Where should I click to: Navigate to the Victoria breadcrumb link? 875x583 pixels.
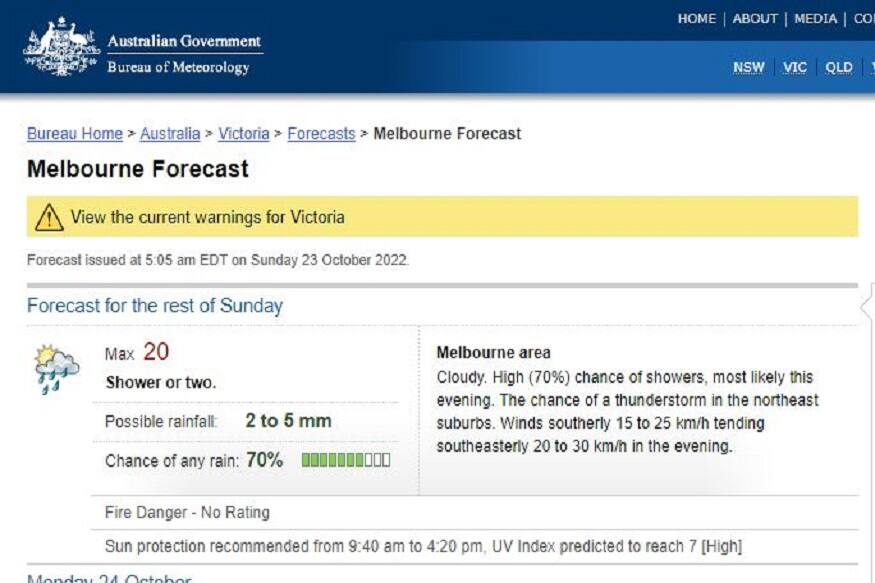click(x=244, y=133)
